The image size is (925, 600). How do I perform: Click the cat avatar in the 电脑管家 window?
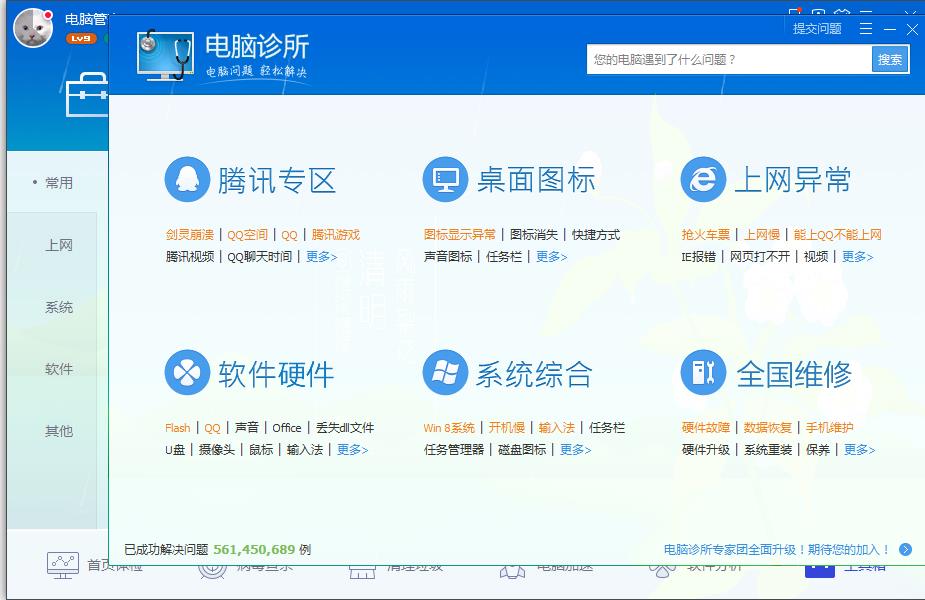(x=33, y=28)
